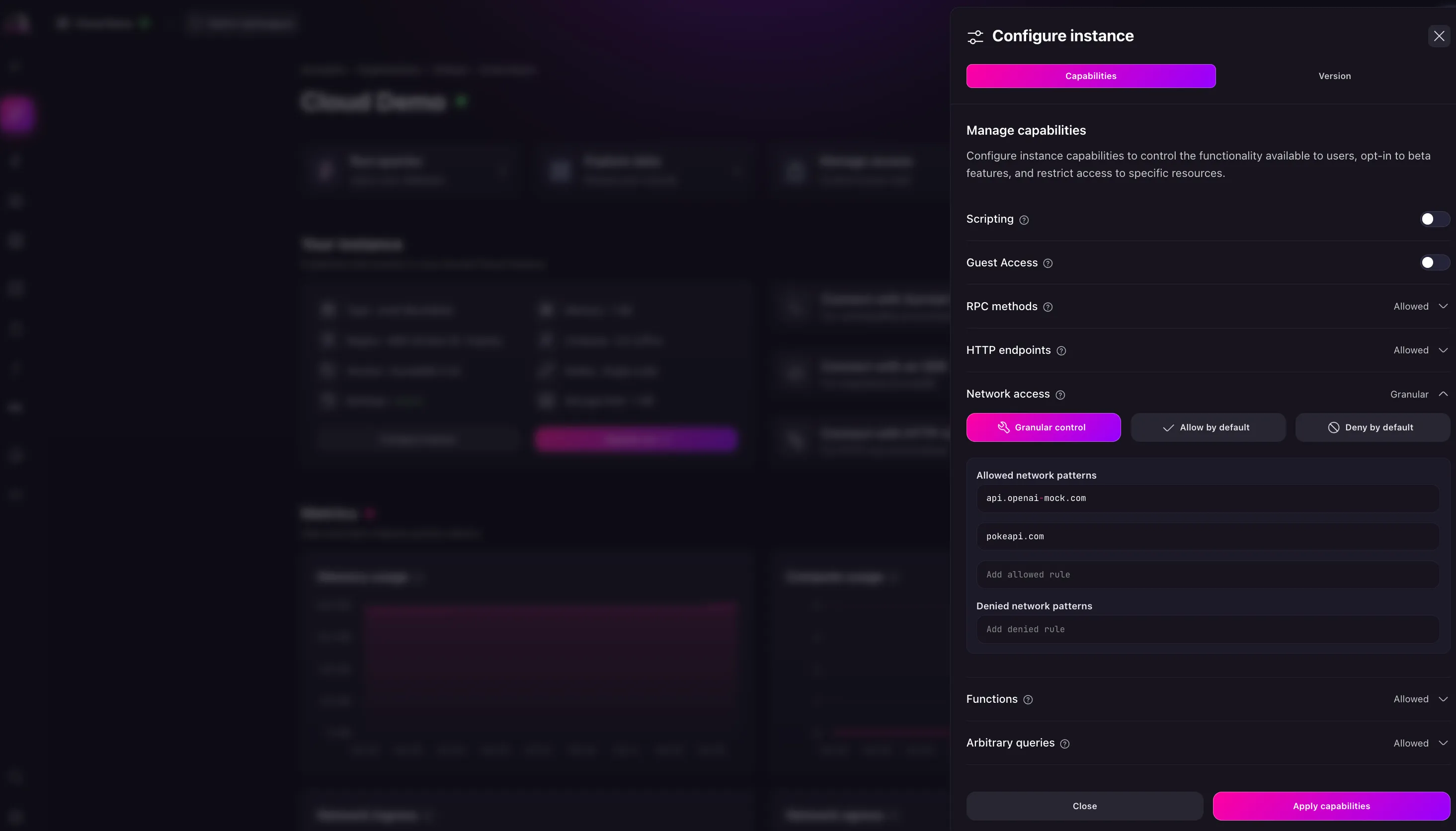Click the Functions help icon

1028,700
